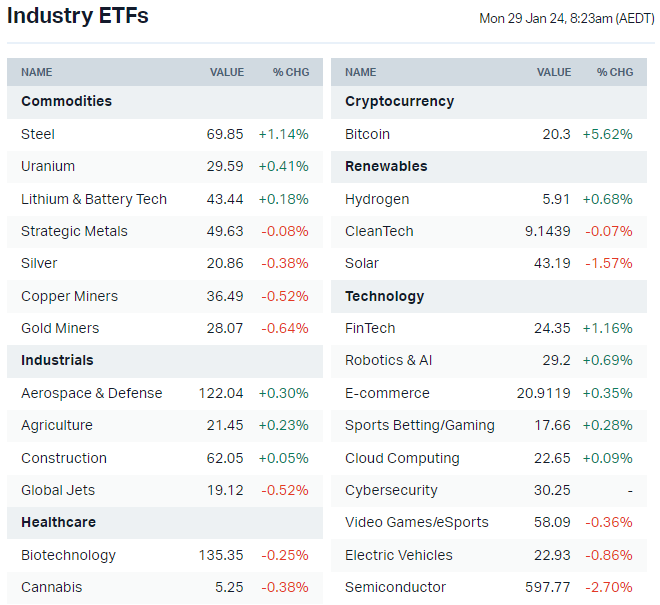Click Robotics & AI ETF name

389,360
